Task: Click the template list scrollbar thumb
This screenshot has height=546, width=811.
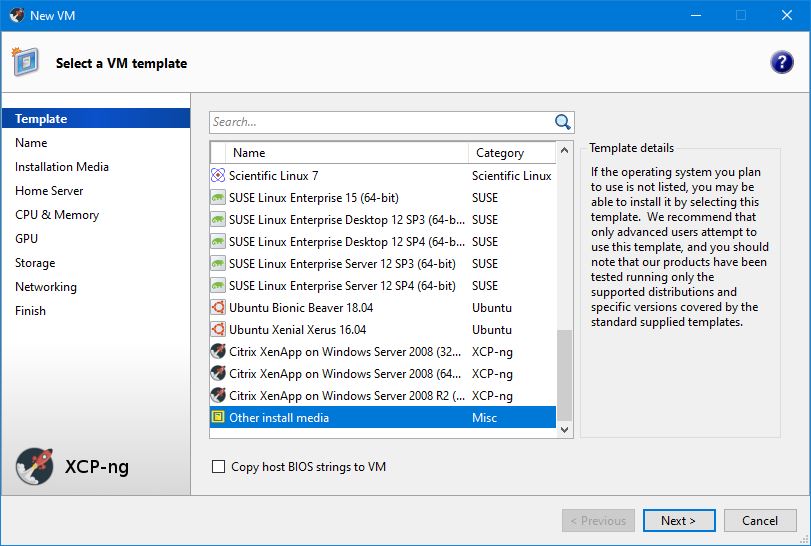Action: 564,375
